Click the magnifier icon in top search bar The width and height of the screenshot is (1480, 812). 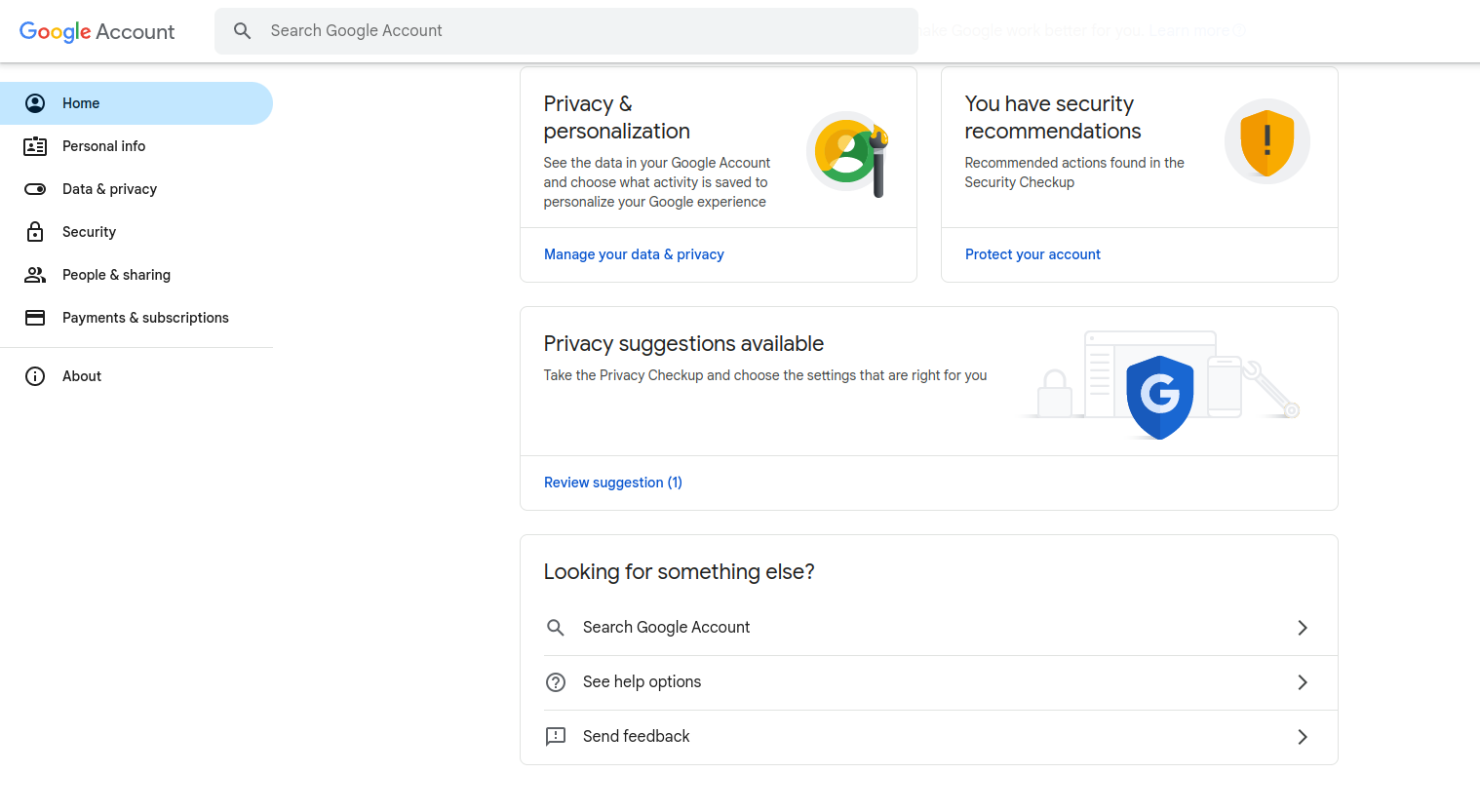coord(243,31)
